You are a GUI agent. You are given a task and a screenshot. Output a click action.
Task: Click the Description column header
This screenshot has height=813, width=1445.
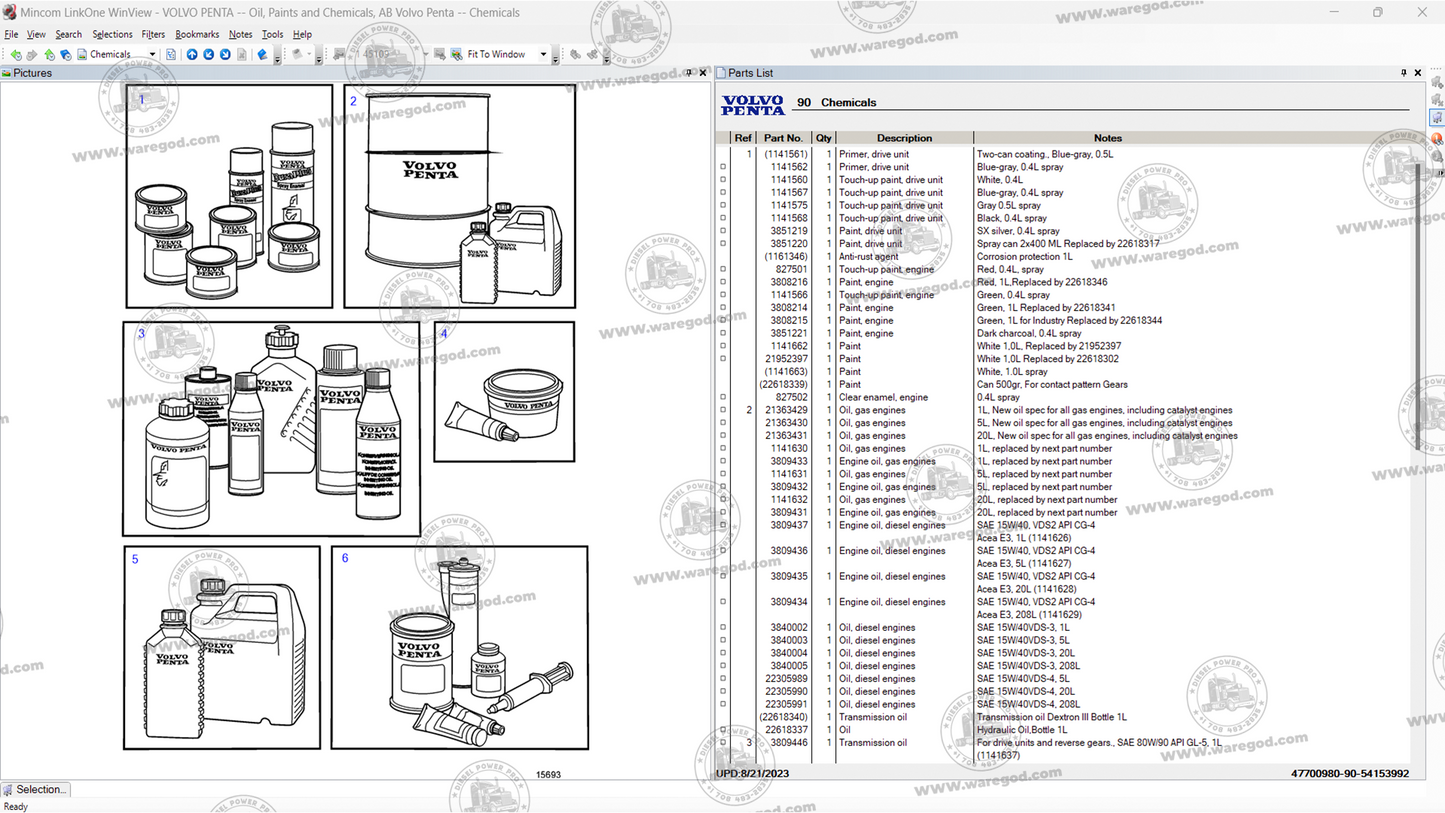point(904,138)
